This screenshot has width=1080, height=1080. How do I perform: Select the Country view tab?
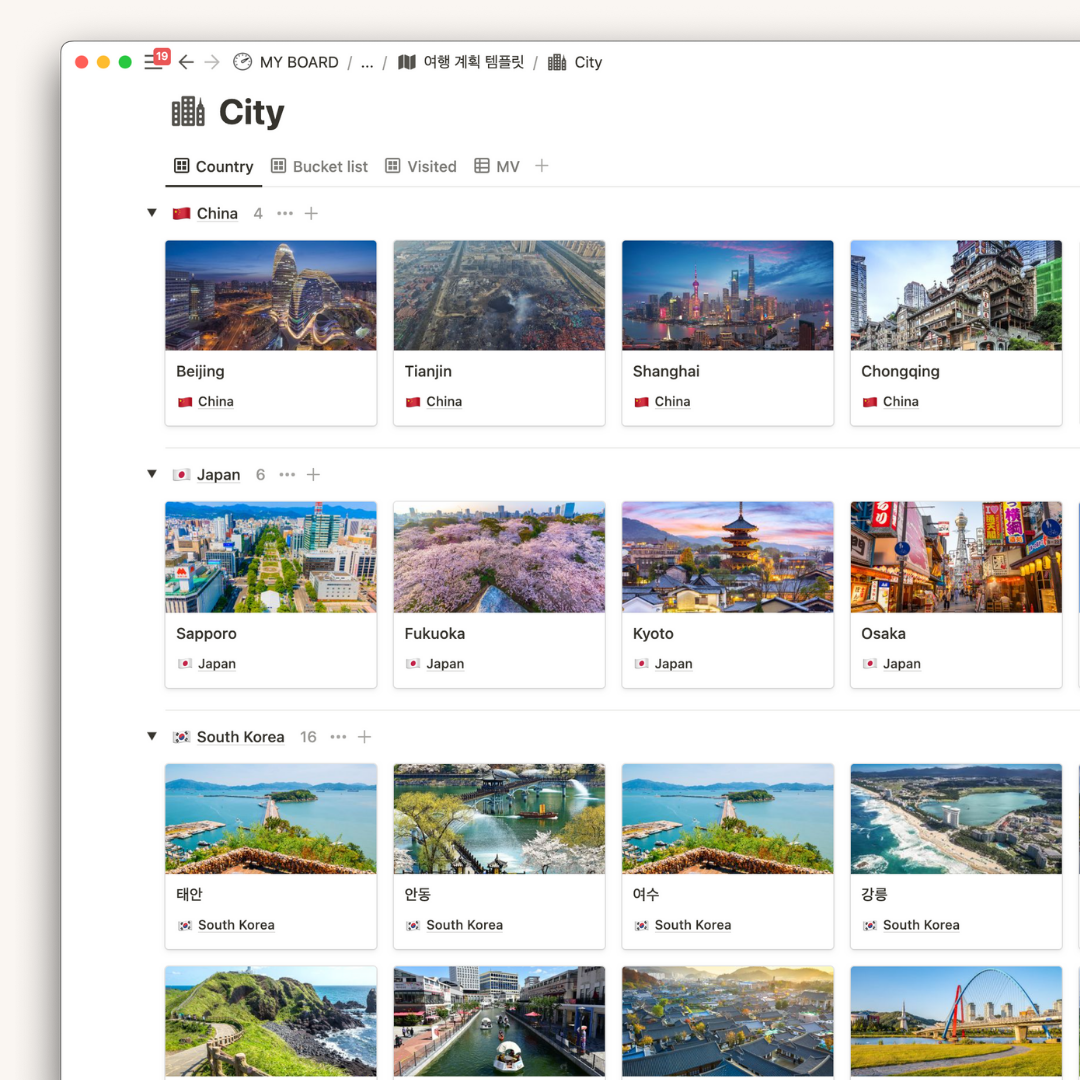[x=214, y=167]
